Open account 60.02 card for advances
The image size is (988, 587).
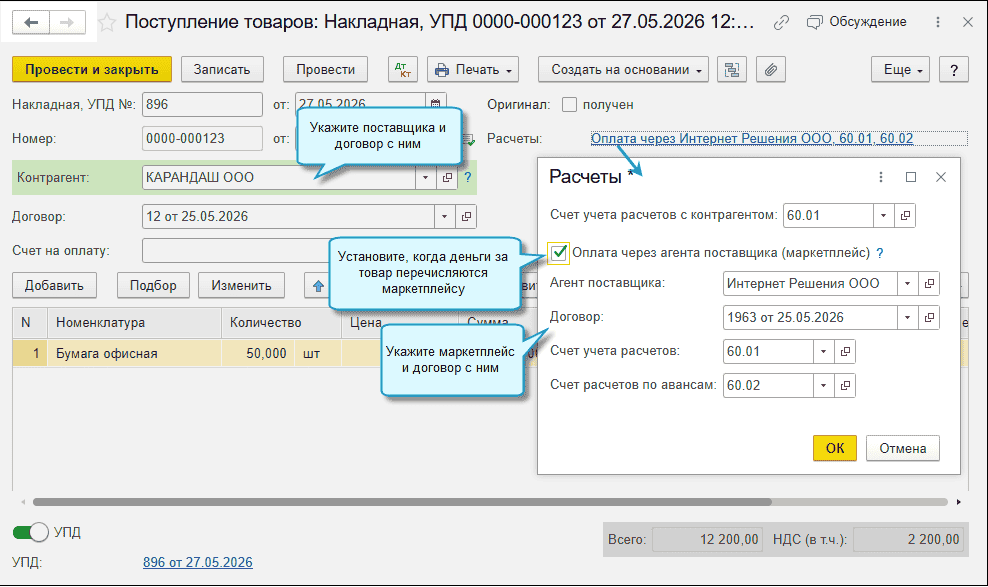[846, 385]
